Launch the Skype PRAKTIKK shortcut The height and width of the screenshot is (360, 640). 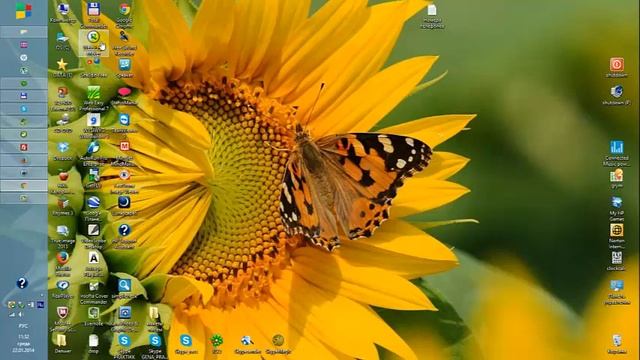[x=124, y=346]
